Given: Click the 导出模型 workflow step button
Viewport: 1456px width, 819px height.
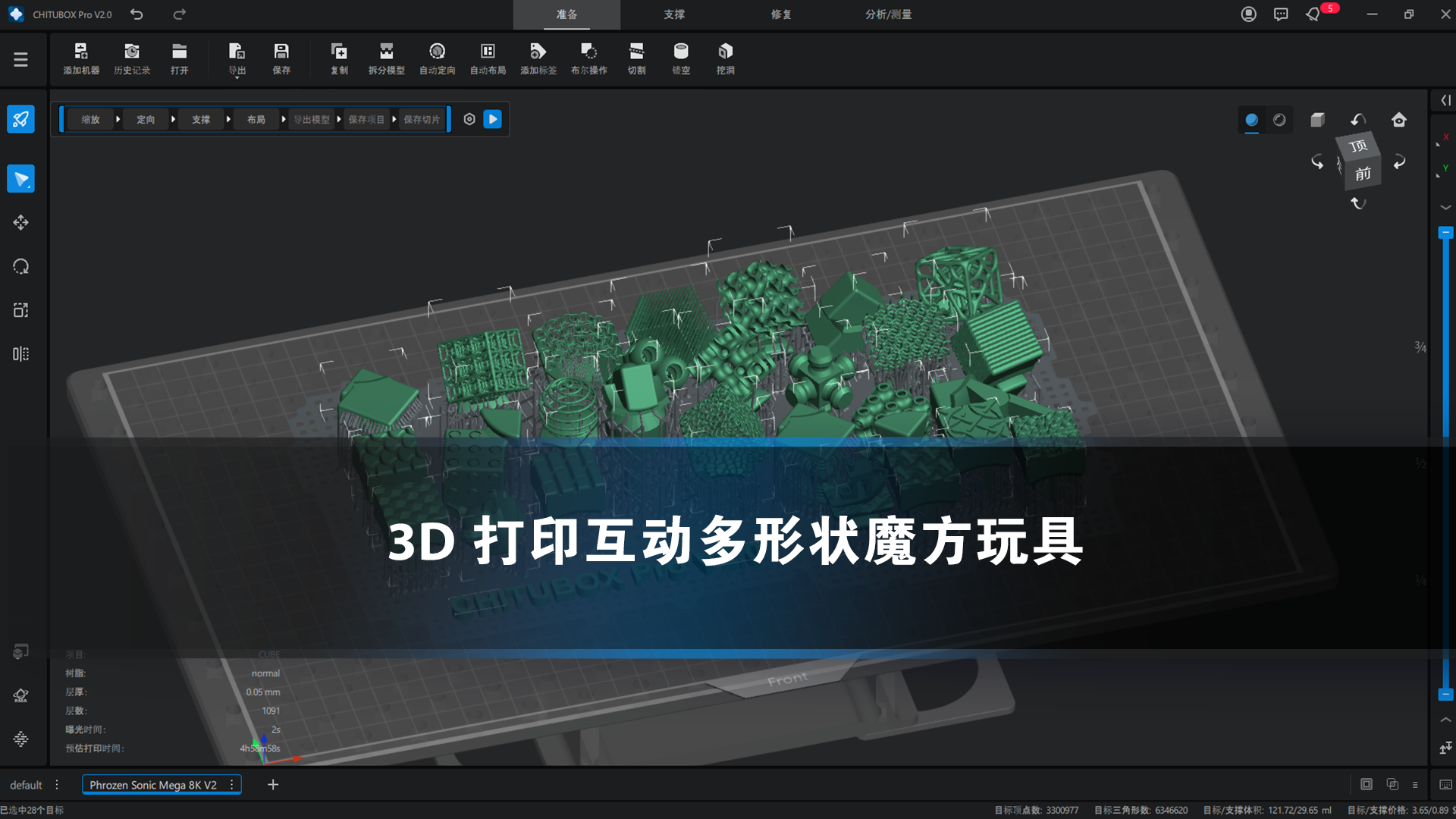Looking at the screenshot, I should [x=312, y=119].
